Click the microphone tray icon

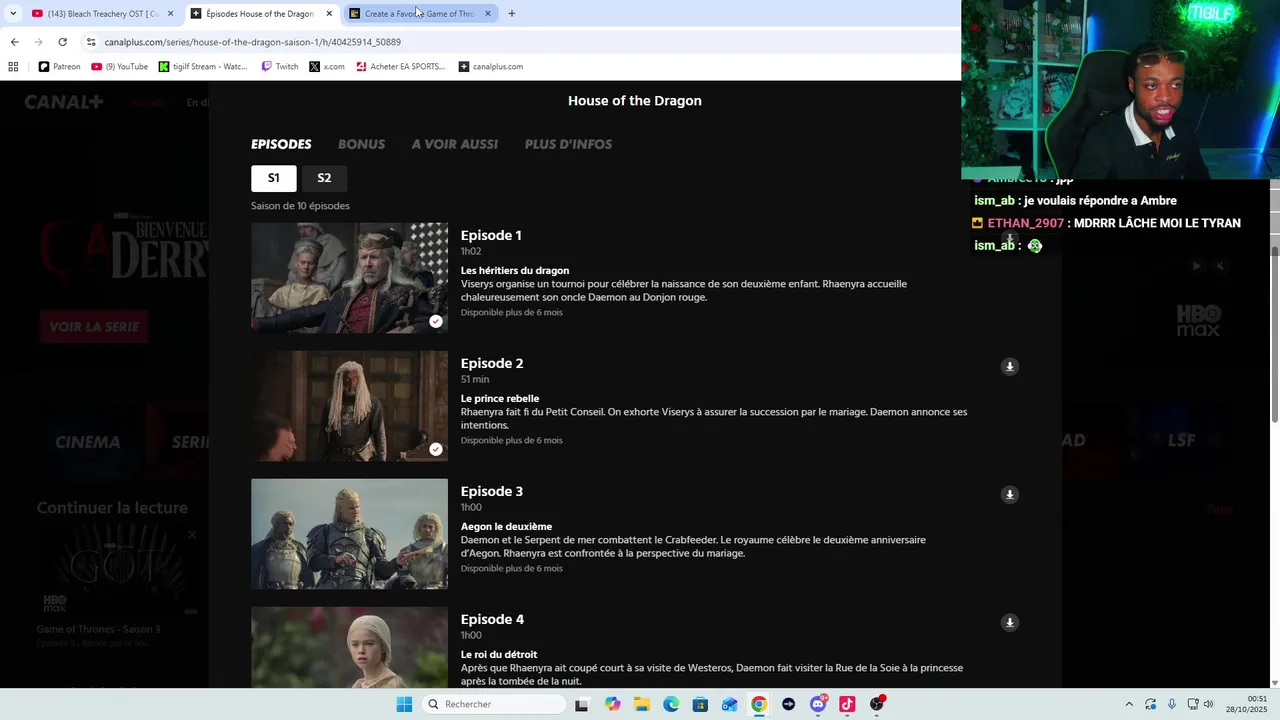1171,704
